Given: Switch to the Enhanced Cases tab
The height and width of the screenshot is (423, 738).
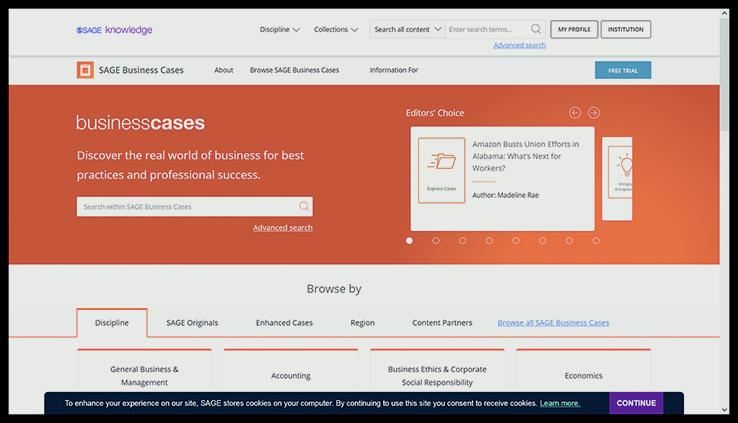Looking at the screenshot, I should [284, 323].
